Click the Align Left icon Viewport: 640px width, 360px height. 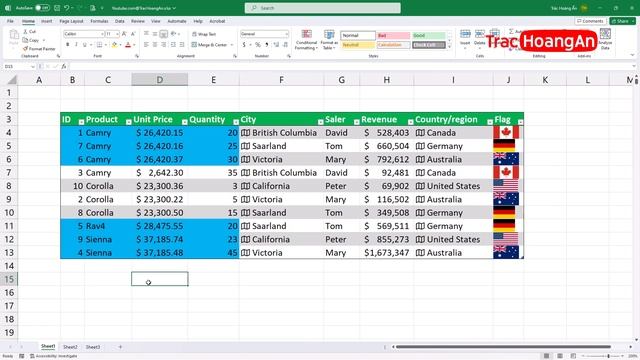(146, 44)
